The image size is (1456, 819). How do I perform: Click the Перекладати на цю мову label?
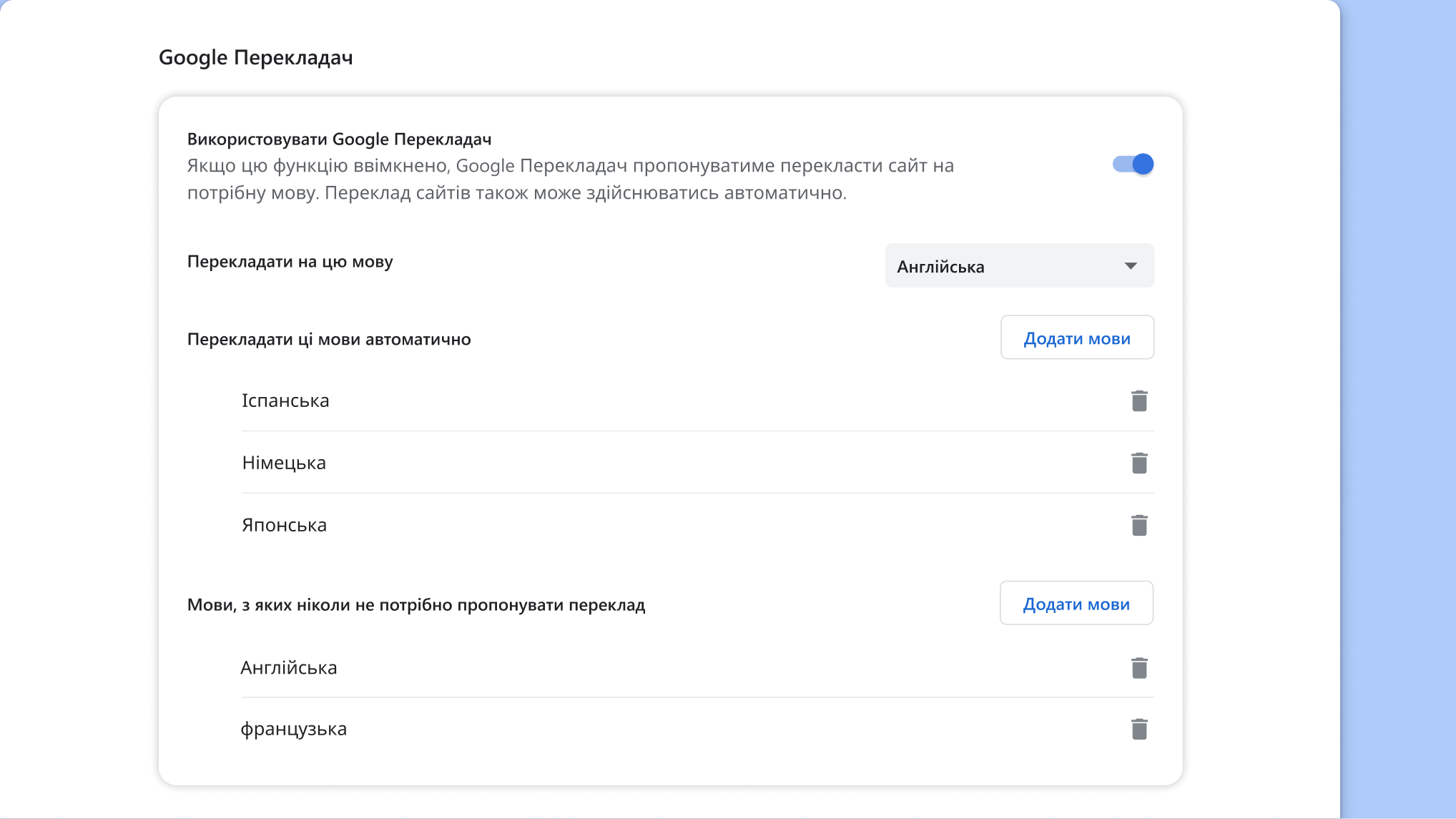pos(290,261)
